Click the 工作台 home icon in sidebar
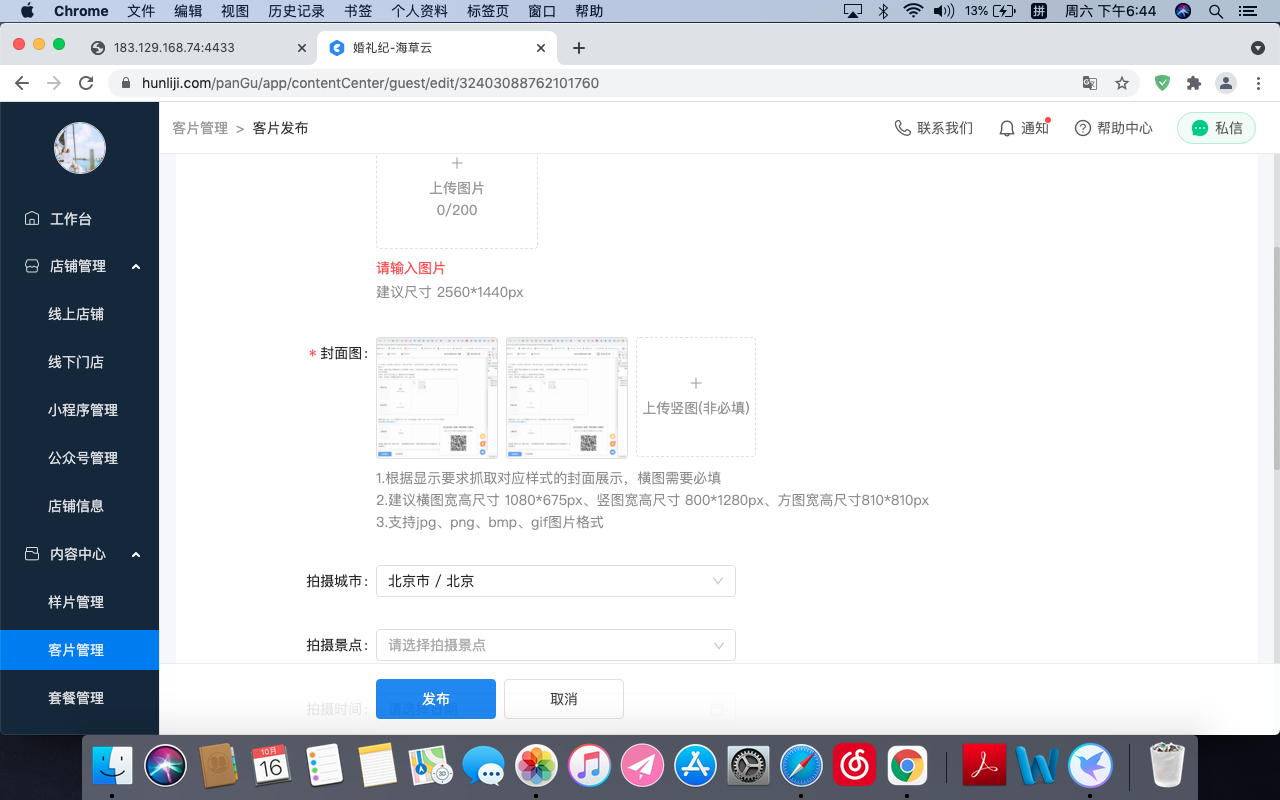 [x=32, y=219]
